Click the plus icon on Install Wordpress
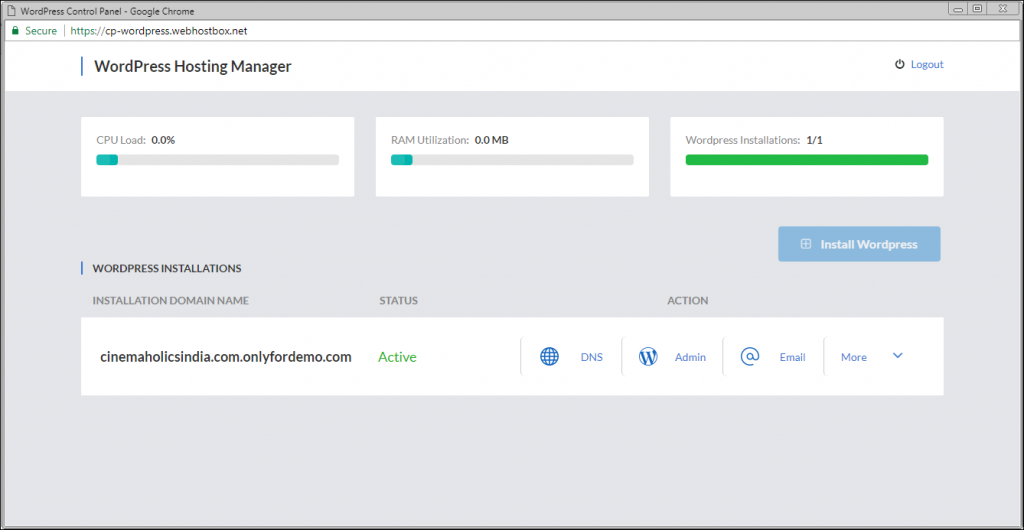This screenshot has width=1024, height=530. (x=806, y=244)
